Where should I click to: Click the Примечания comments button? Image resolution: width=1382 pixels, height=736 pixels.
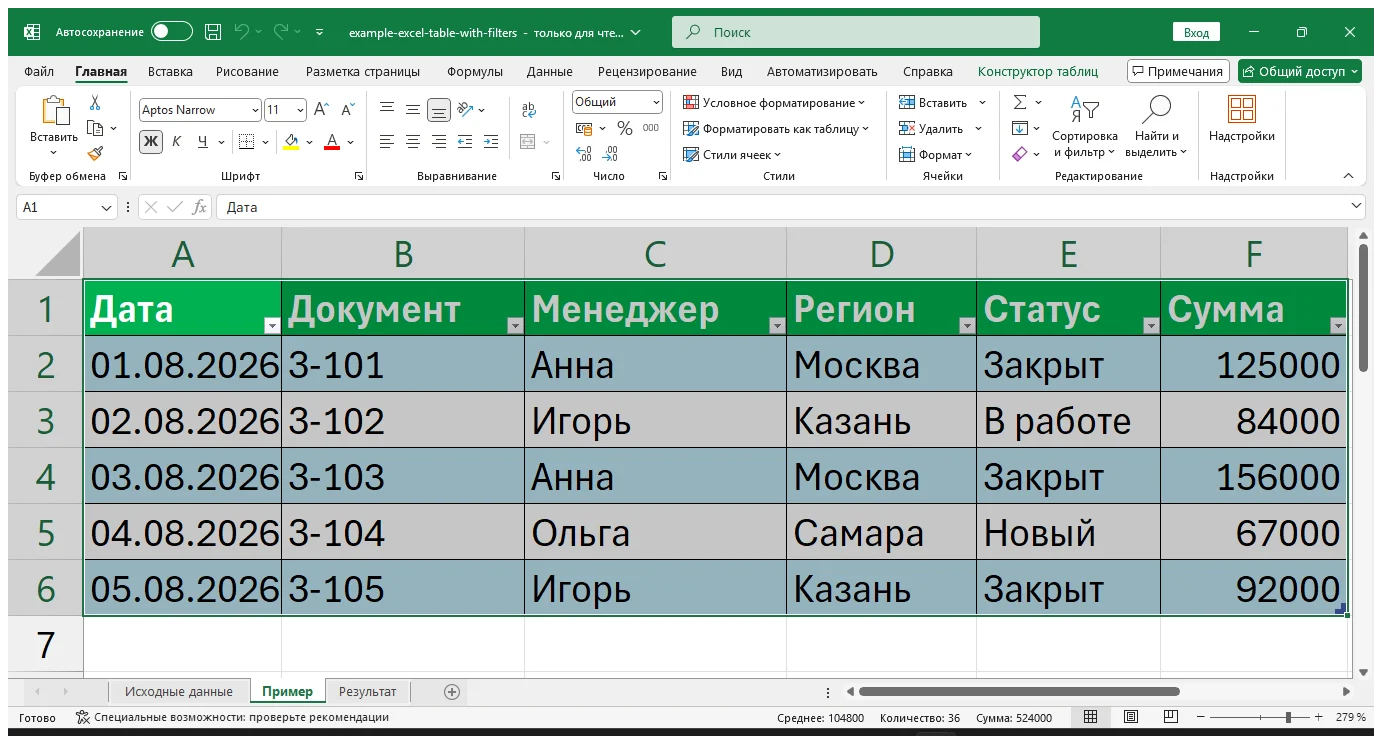coord(1178,71)
